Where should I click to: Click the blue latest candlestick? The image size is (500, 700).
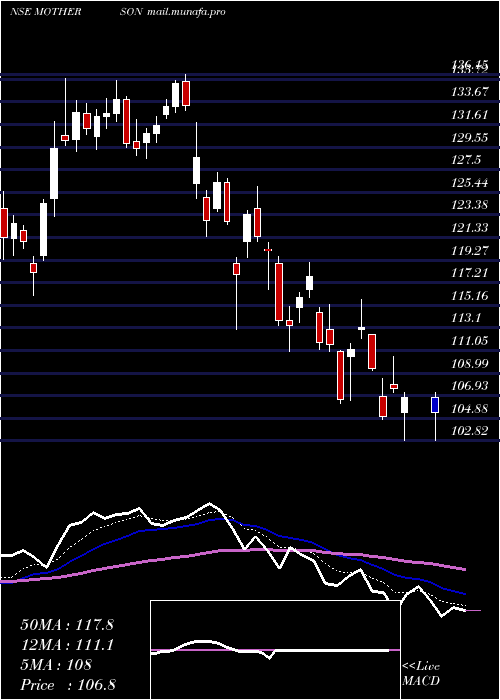(435, 405)
